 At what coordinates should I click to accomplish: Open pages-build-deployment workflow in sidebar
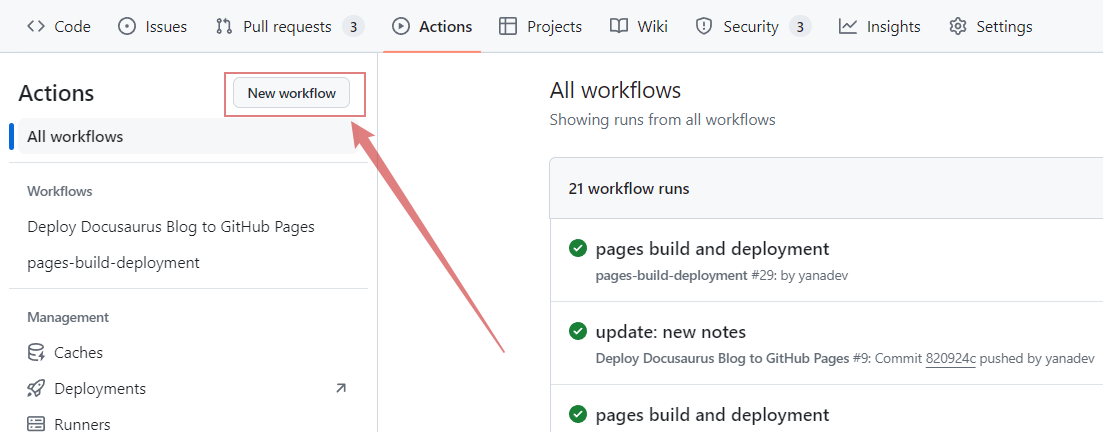click(113, 262)
